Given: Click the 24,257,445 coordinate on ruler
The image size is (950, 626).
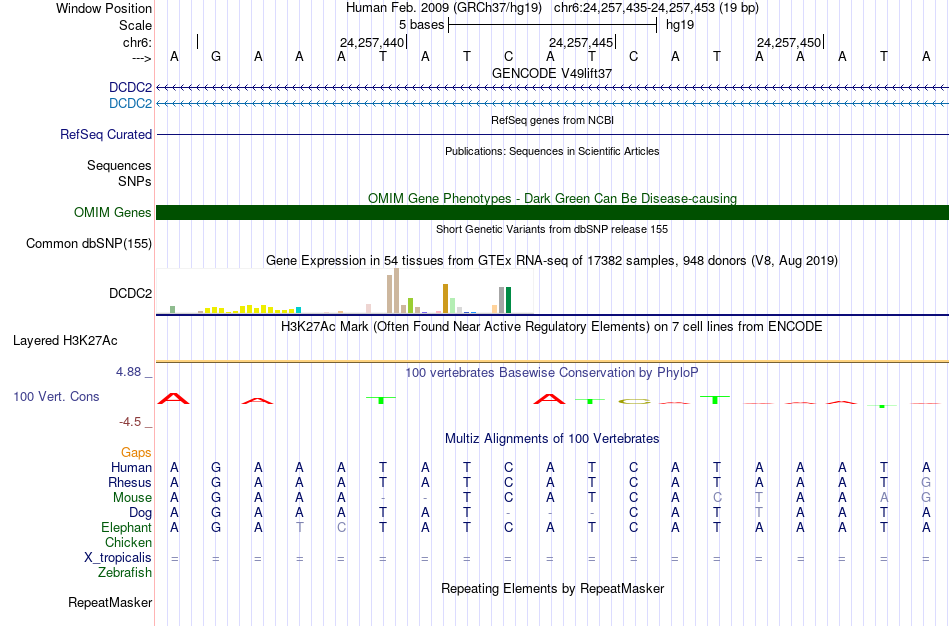Looking at the screenshot, I should (580, 42).
